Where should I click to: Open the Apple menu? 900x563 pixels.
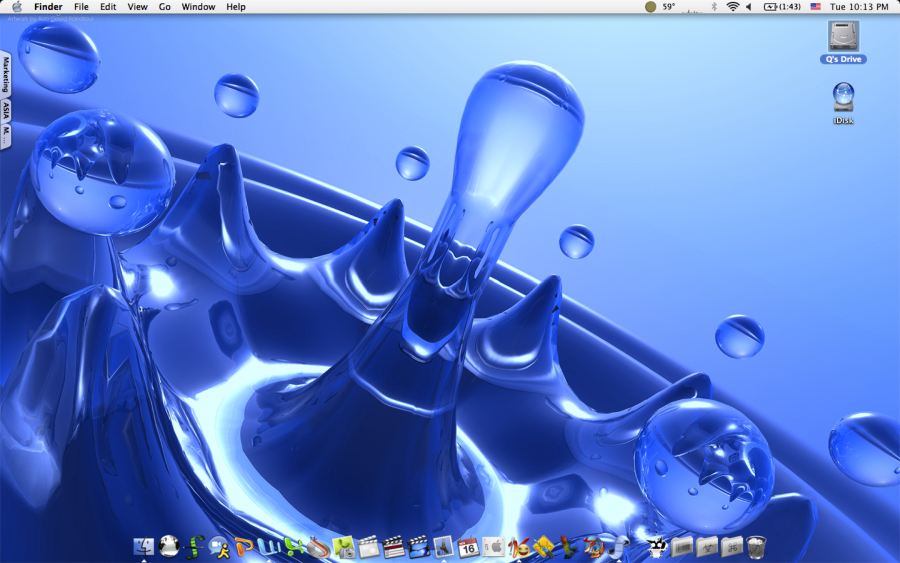click(16, 7)
